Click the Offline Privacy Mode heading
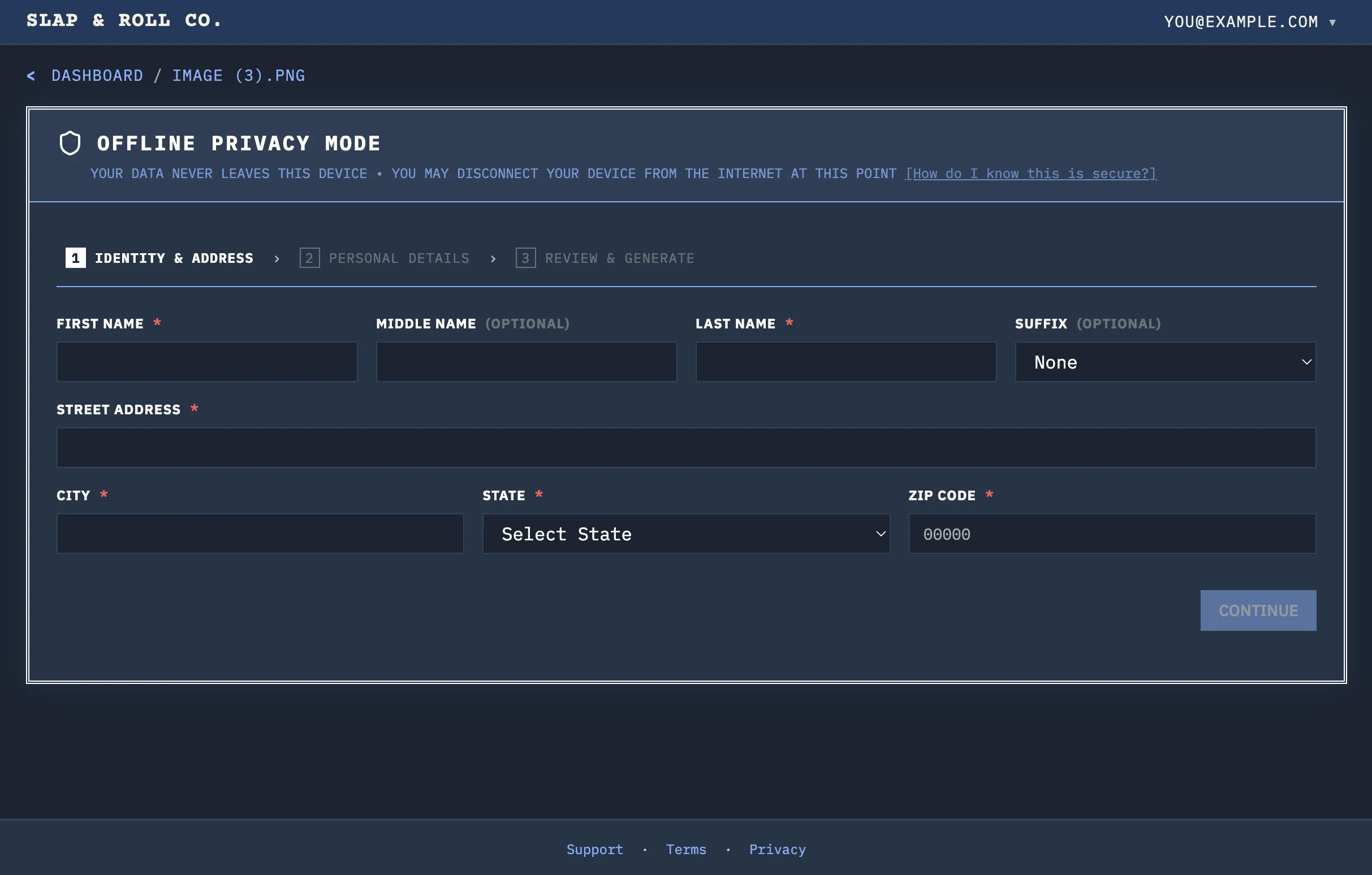Image resolution: width=1372 pixels, height=875 pixels. tap(239, 143)
